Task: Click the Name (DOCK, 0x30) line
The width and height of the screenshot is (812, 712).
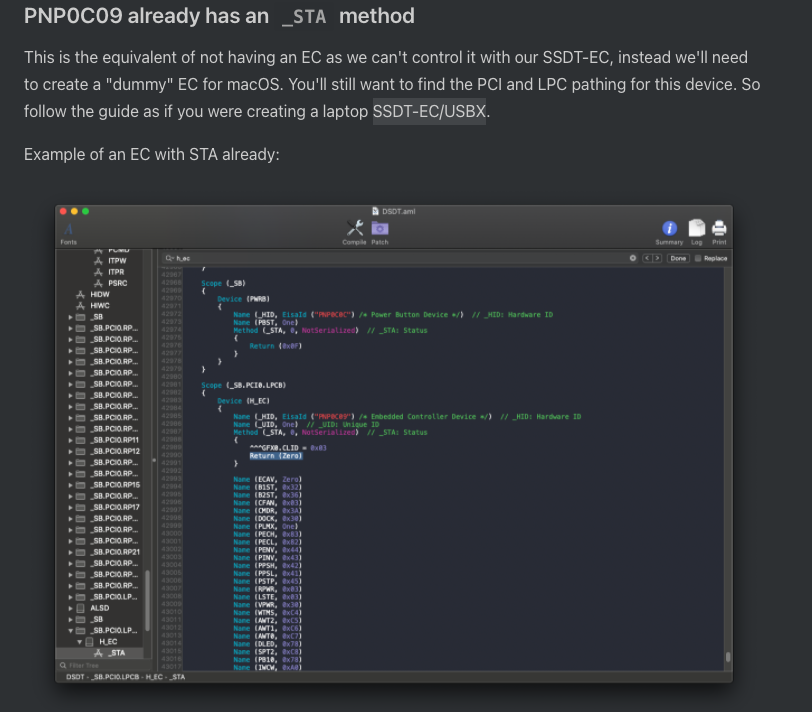Action: click(x=267, y=518)
